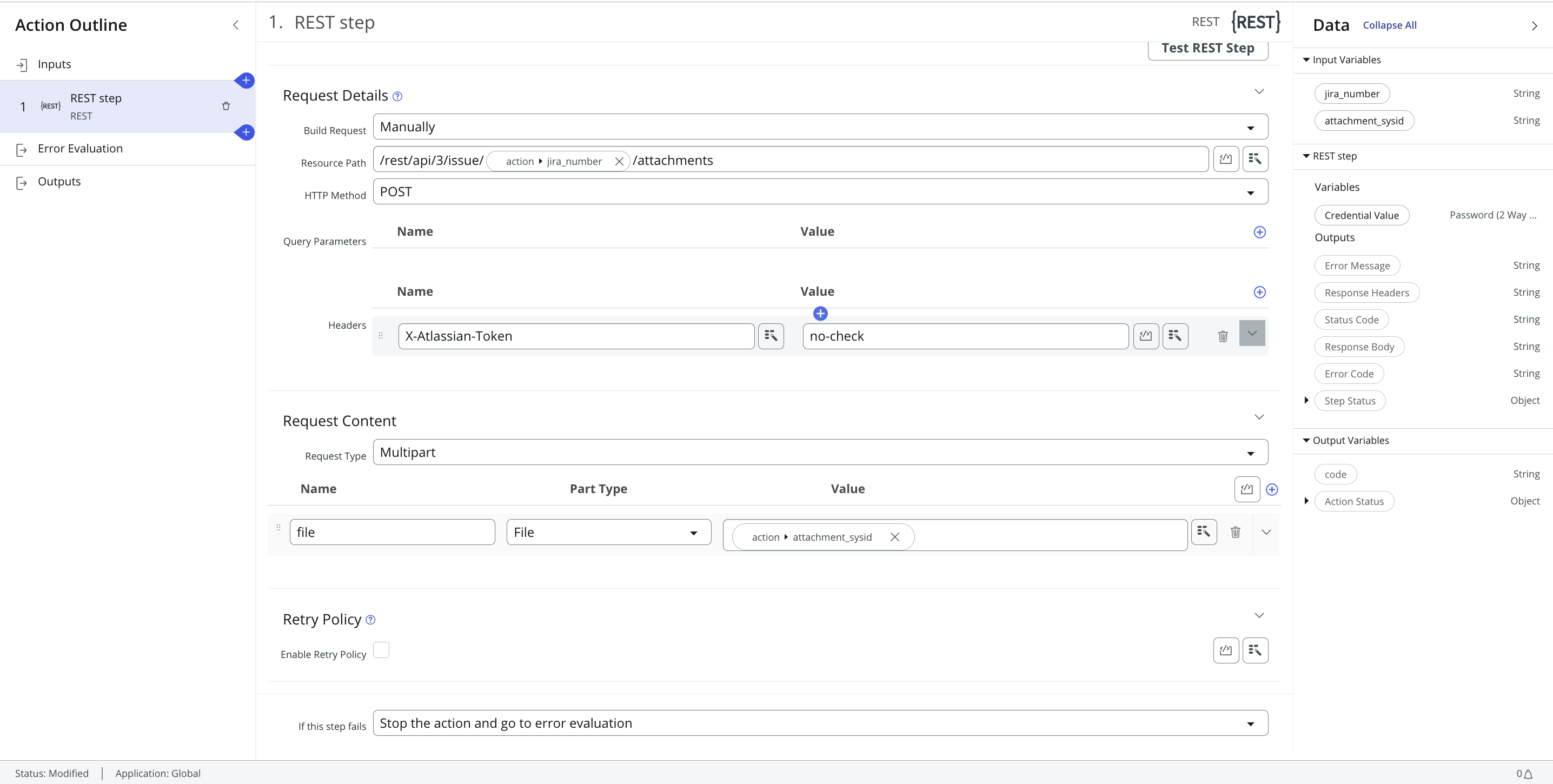Enable the Retry Policy checkbox
Image resolution: width=1553 pixels, height=784 pixels.
click(x=381, y=650)
